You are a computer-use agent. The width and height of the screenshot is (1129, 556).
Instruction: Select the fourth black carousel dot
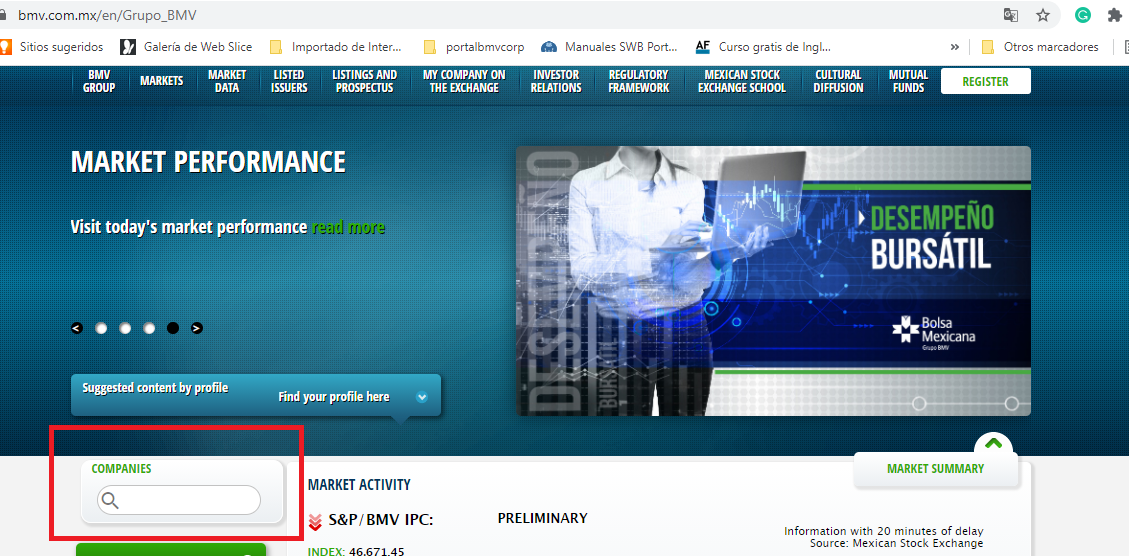173,328
